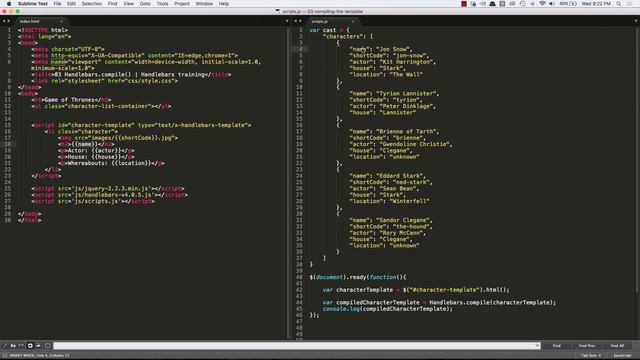Close the scripts.js tab
This screenshot has height=360, width=640.
click(353, 21)
